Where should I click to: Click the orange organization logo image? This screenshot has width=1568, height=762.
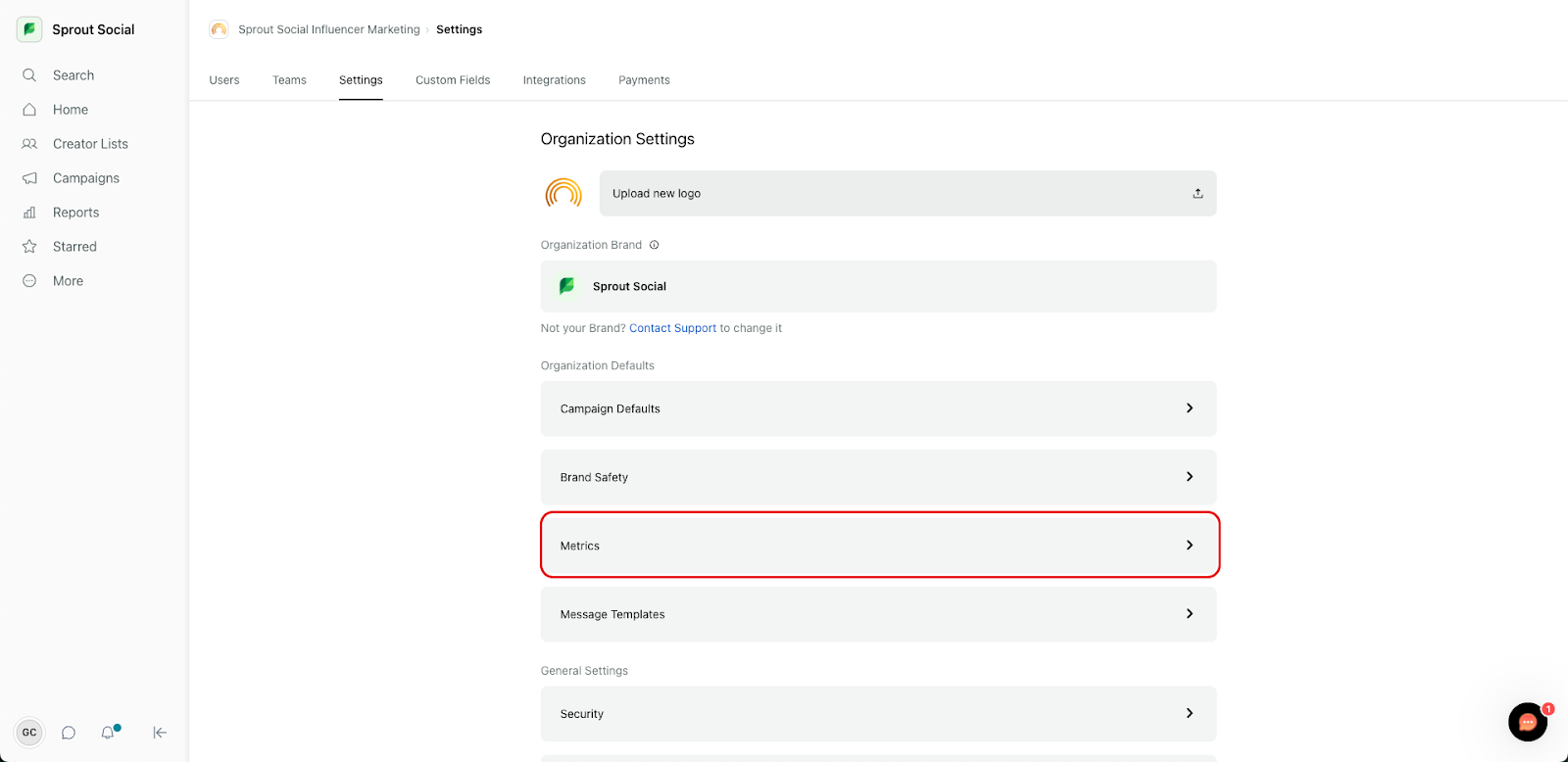(x=563, y=194)
